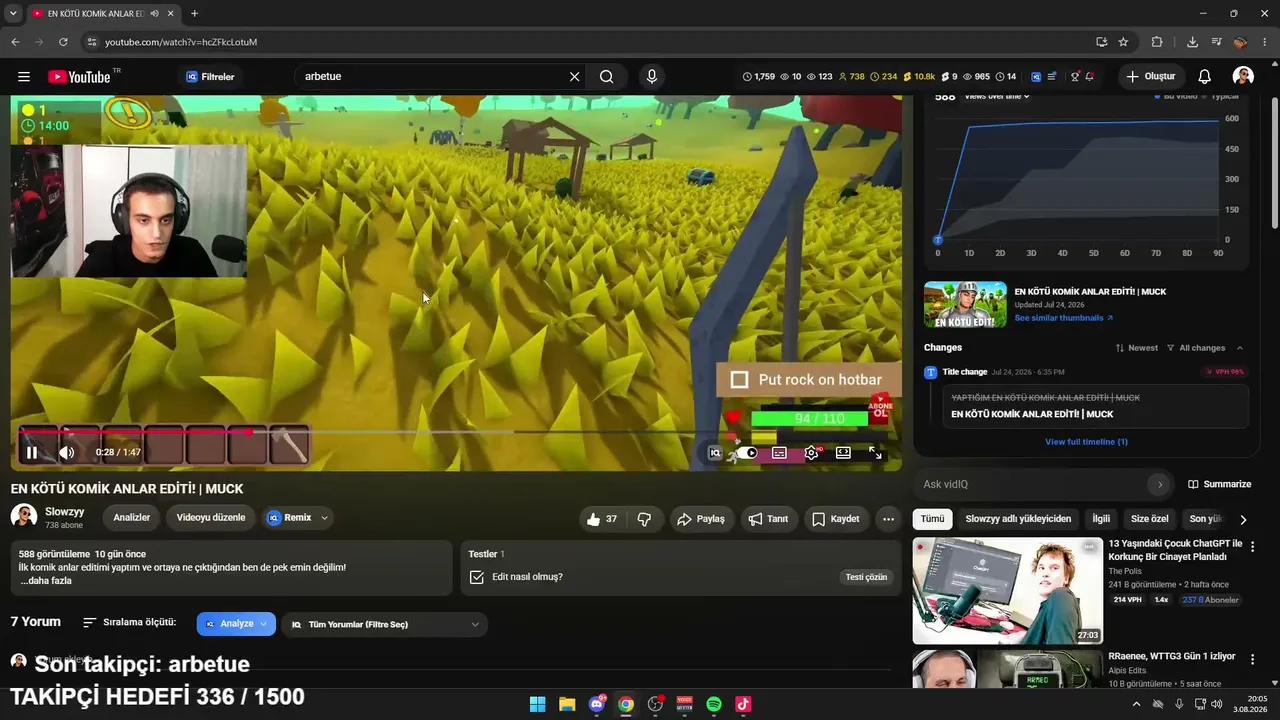Turn on subtitles in the player
This screenshot has width=1280, height=720.
[779, 453]
